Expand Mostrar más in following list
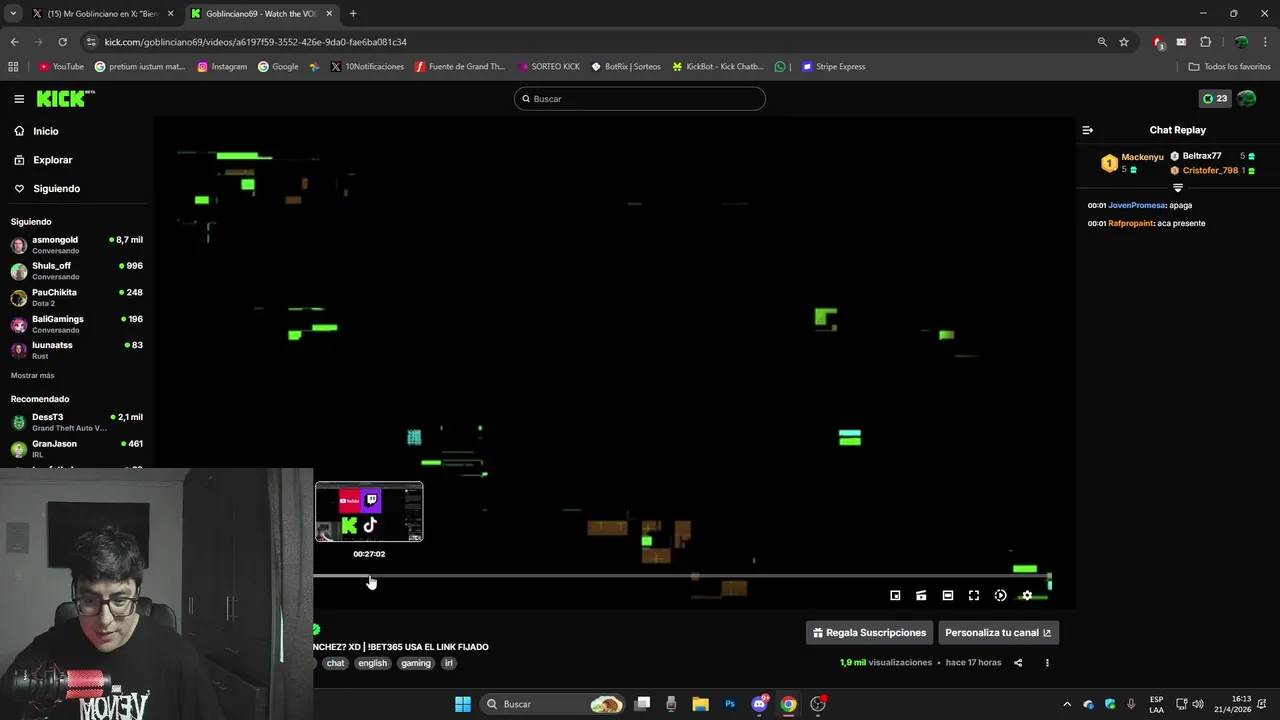This screenshot has height=720, width=1280. [x=33, y=375]
